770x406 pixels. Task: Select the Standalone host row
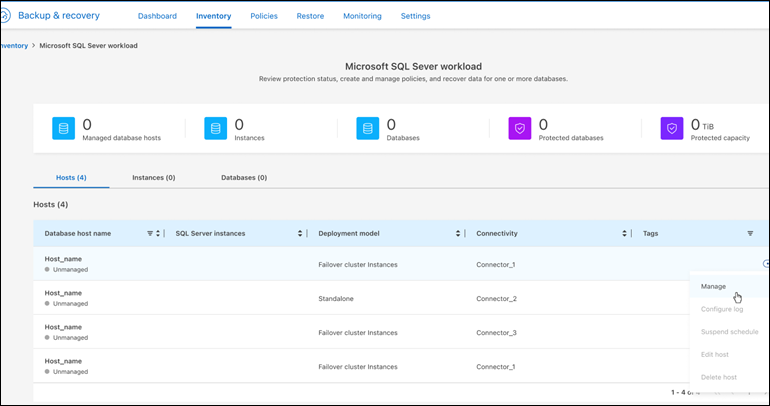pyautogui.click(x=335, y=298)
